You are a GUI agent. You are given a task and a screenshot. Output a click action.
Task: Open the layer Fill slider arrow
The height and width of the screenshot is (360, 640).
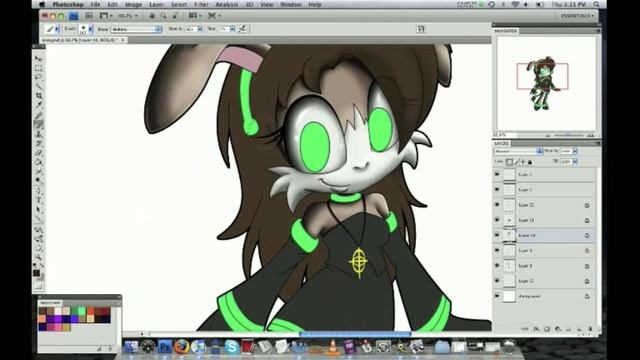575,162
